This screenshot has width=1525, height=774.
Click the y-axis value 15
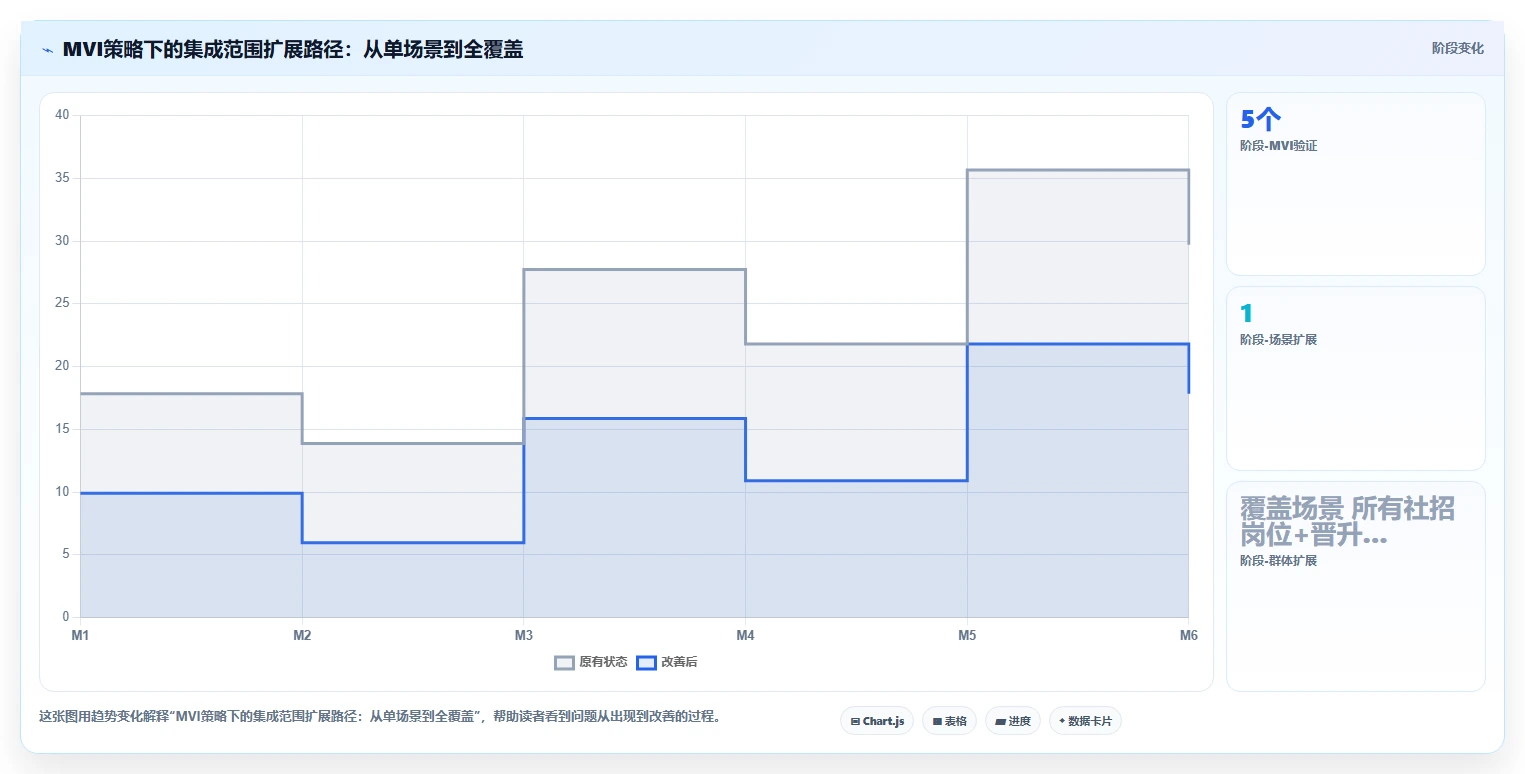coord(62,429)
